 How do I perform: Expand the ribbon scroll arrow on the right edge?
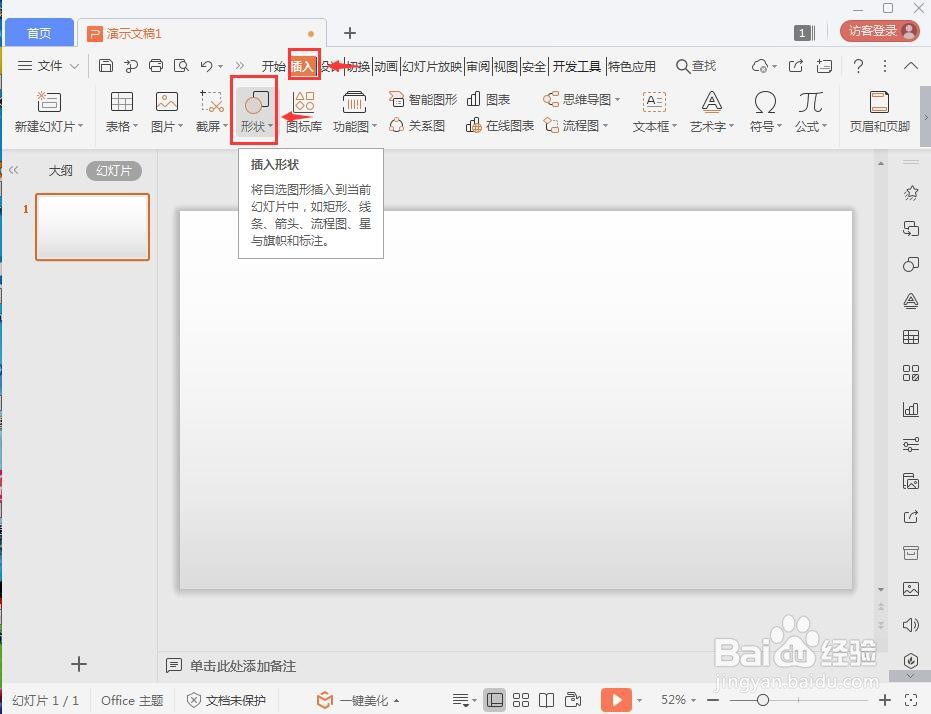[926, 116]
